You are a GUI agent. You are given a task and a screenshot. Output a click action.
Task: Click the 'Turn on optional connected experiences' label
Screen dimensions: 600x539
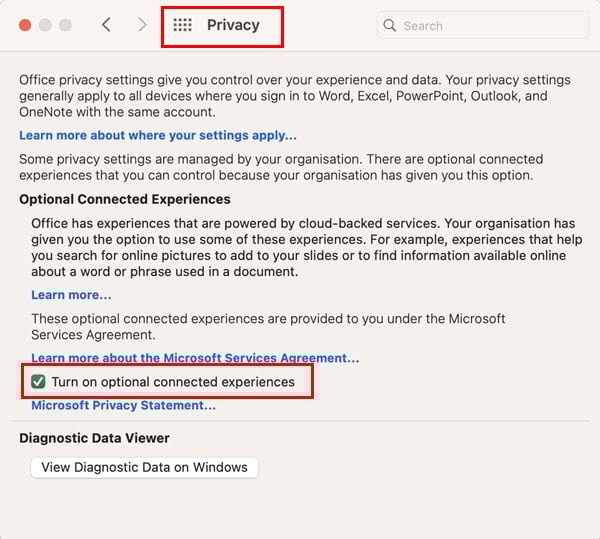(x=173, y=382)
